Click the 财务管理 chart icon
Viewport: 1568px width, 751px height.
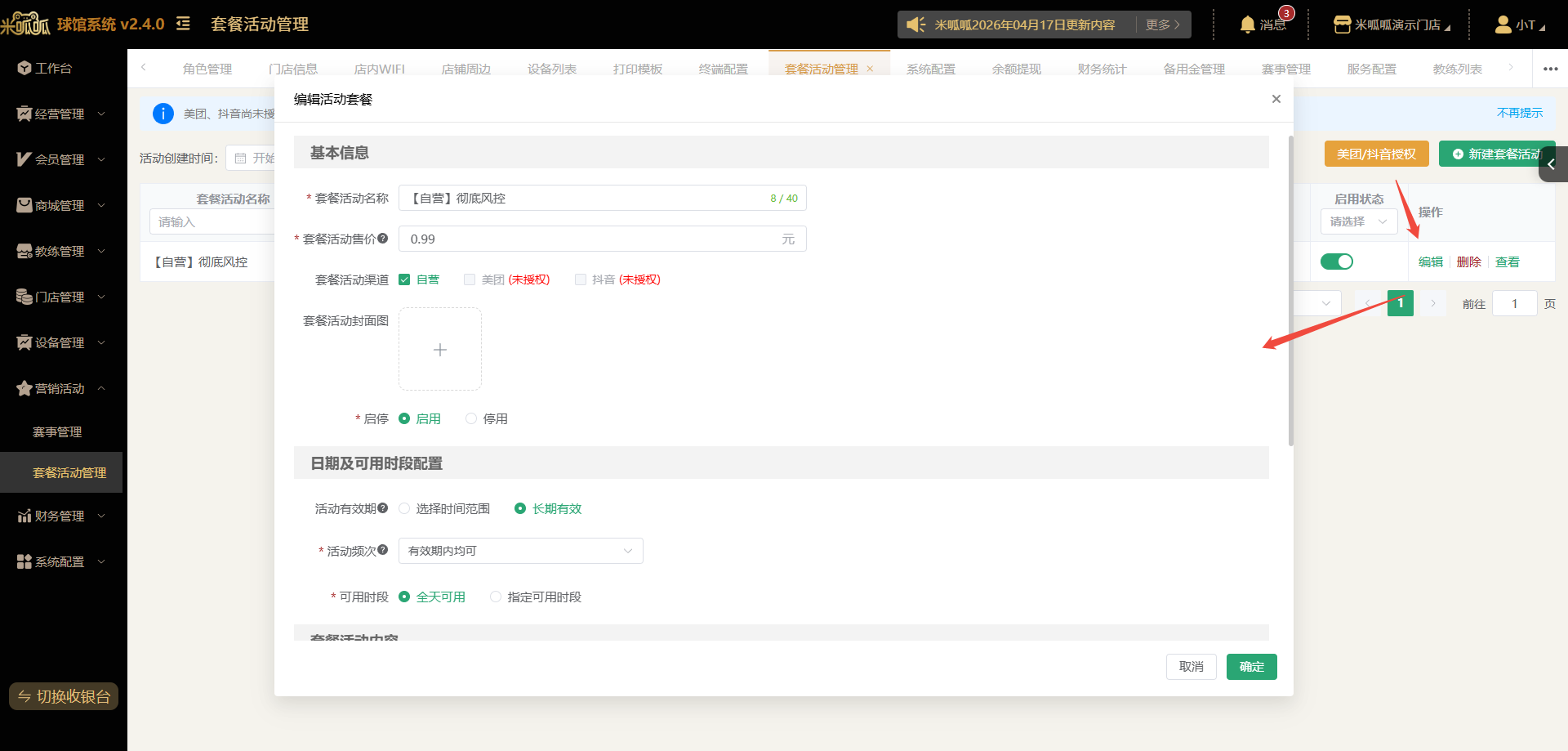coord(24,516)
